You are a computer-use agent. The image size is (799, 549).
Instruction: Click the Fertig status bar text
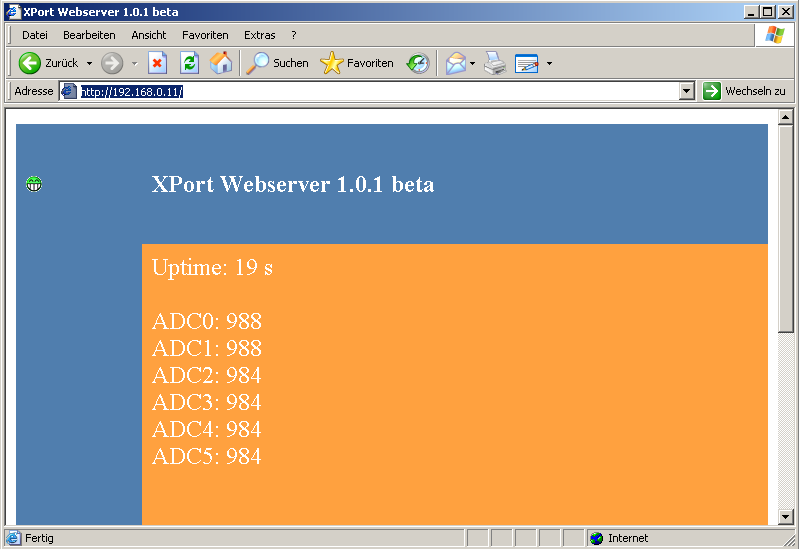39,538
